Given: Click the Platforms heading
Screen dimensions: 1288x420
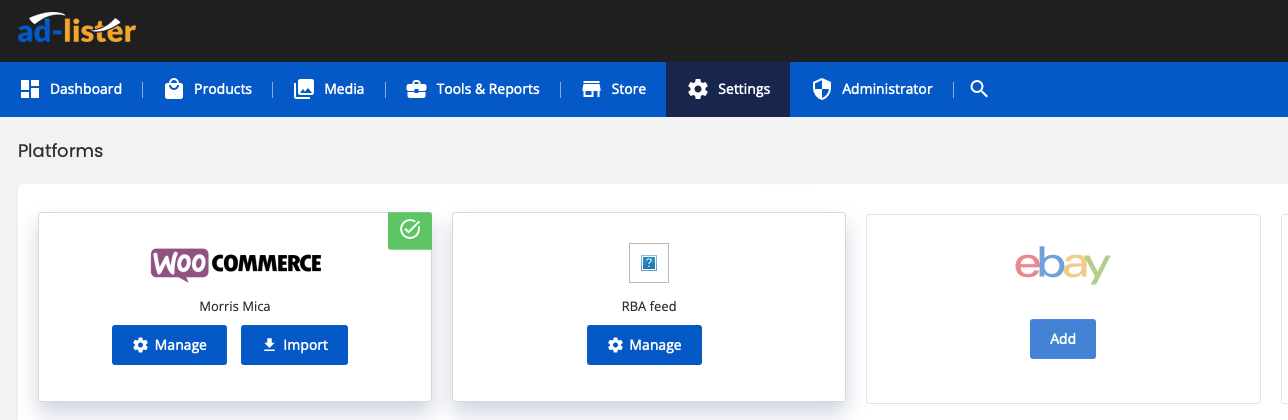Looking at the screenshot, I should pos(61,151).
